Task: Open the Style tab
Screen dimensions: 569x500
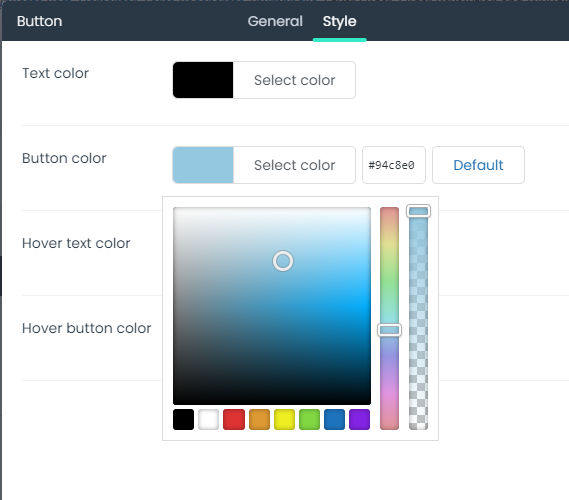Action: tap(340, 21)
